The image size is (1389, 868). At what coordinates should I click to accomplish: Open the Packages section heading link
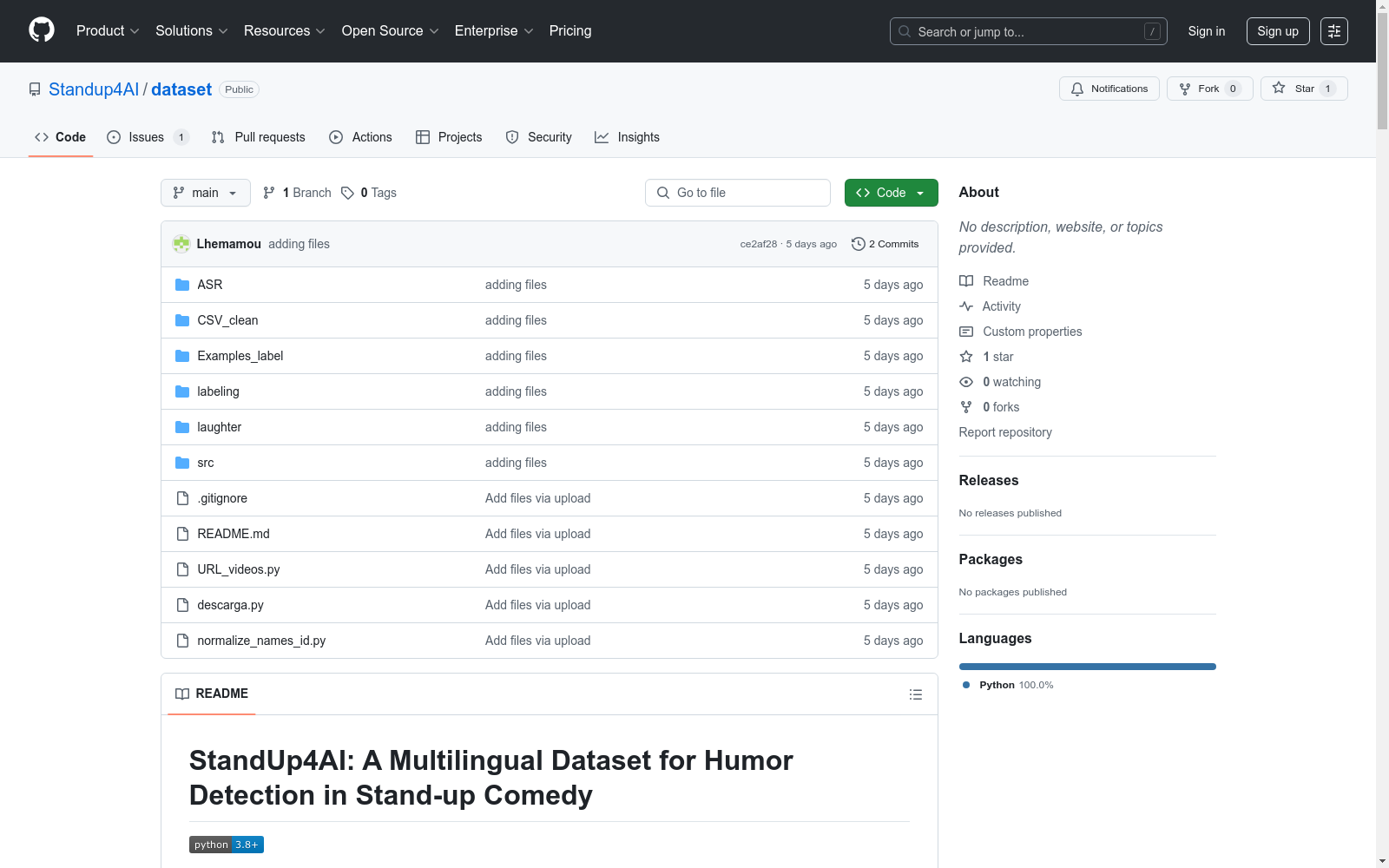991,559
